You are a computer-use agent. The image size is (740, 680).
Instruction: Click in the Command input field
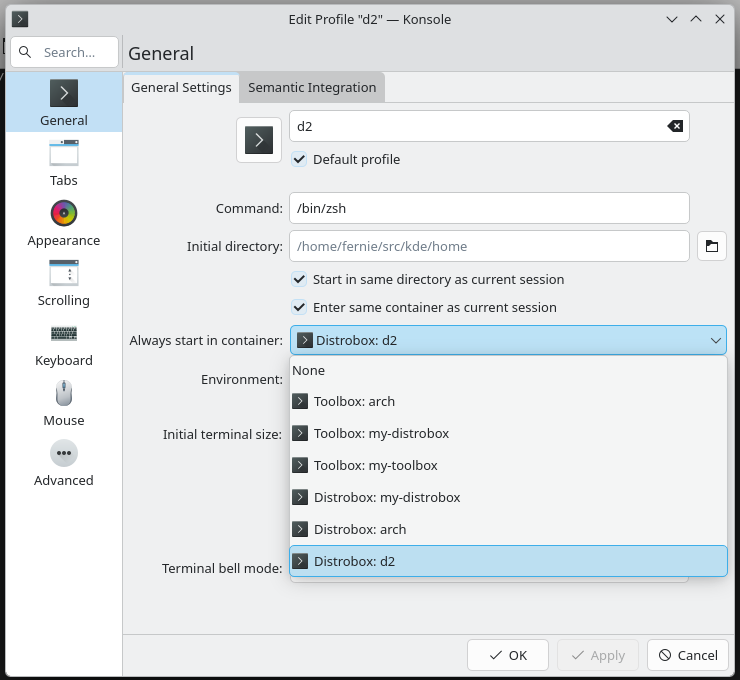[x=489, y=208]
